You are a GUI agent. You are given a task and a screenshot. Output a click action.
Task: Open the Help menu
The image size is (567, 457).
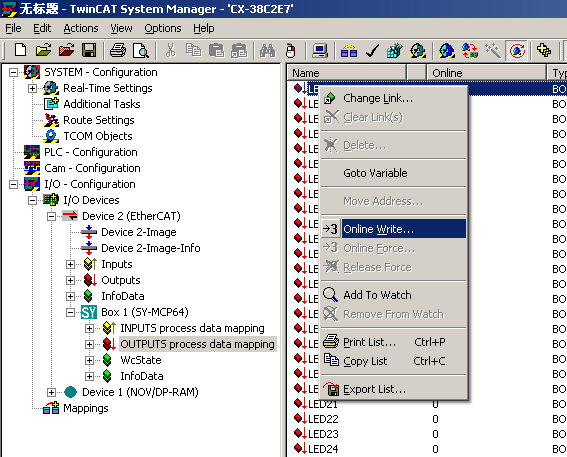point(204,28)
